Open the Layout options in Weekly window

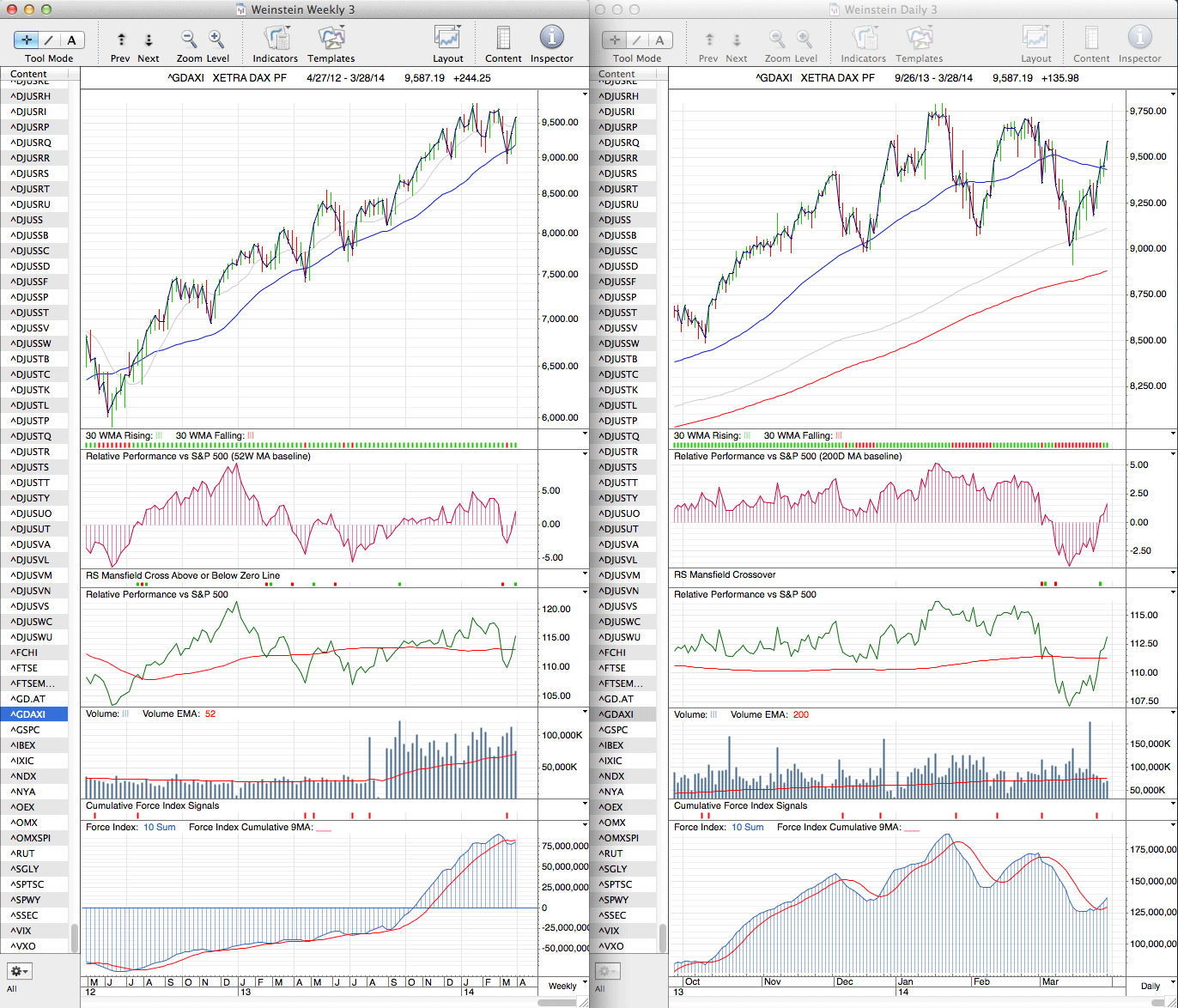click(447, 39)
